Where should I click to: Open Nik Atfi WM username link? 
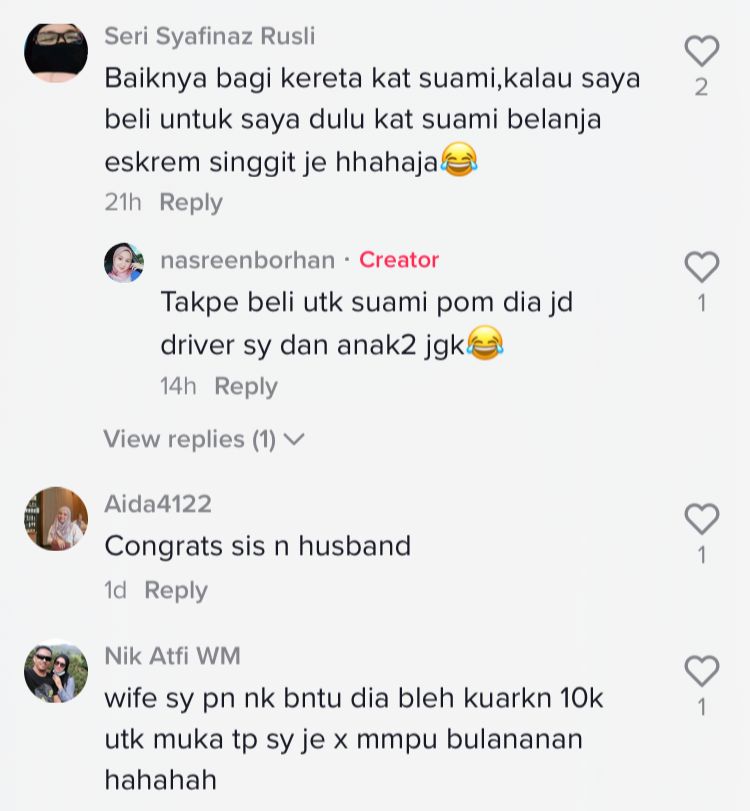coord(172,656)
